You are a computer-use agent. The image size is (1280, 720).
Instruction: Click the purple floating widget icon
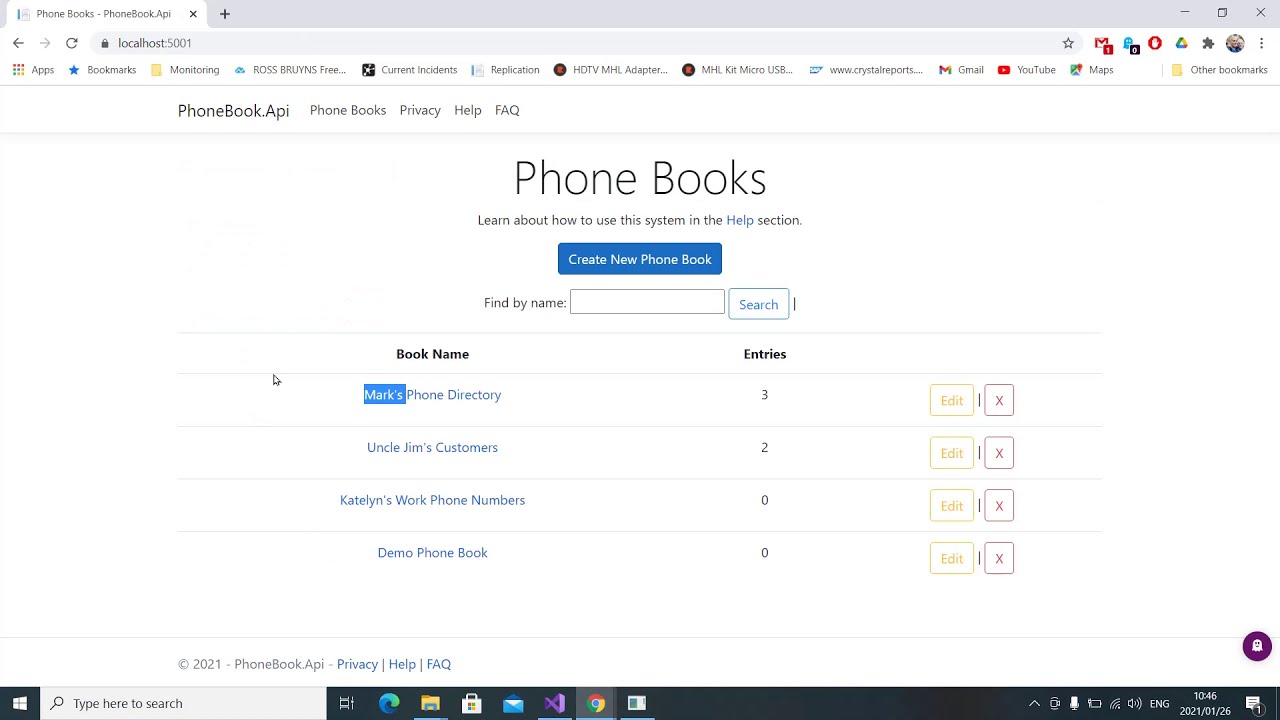(1257, 646)
